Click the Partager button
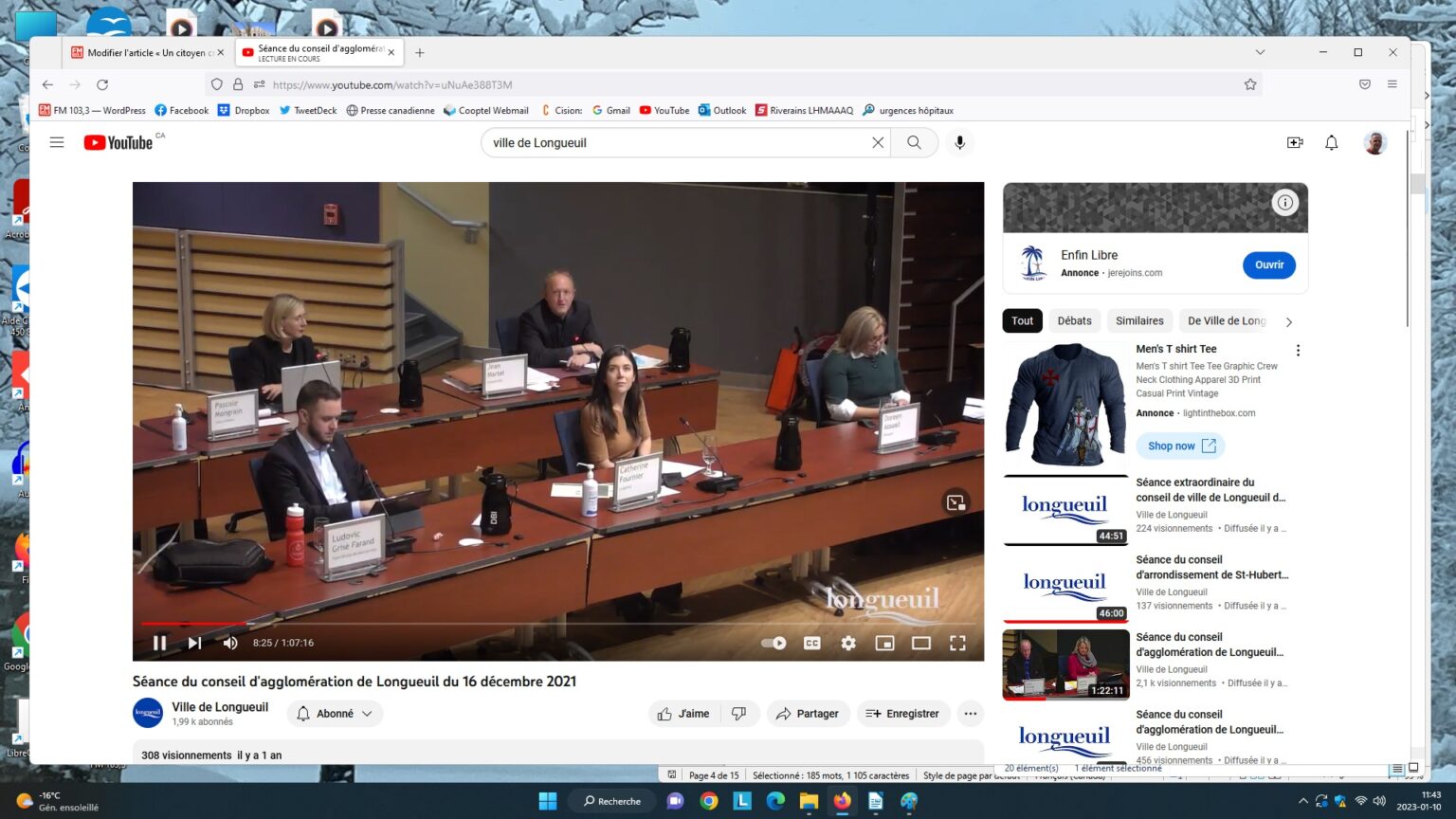This screenshot has height=819, width=1456. [x=808, y=714]
